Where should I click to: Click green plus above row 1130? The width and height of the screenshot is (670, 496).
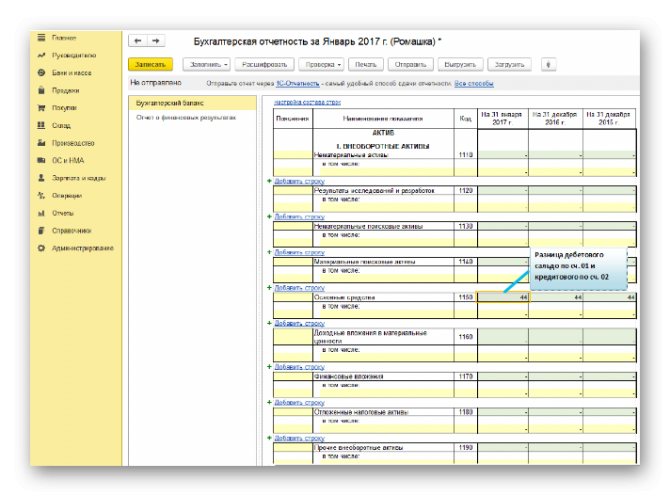(269, 217)
